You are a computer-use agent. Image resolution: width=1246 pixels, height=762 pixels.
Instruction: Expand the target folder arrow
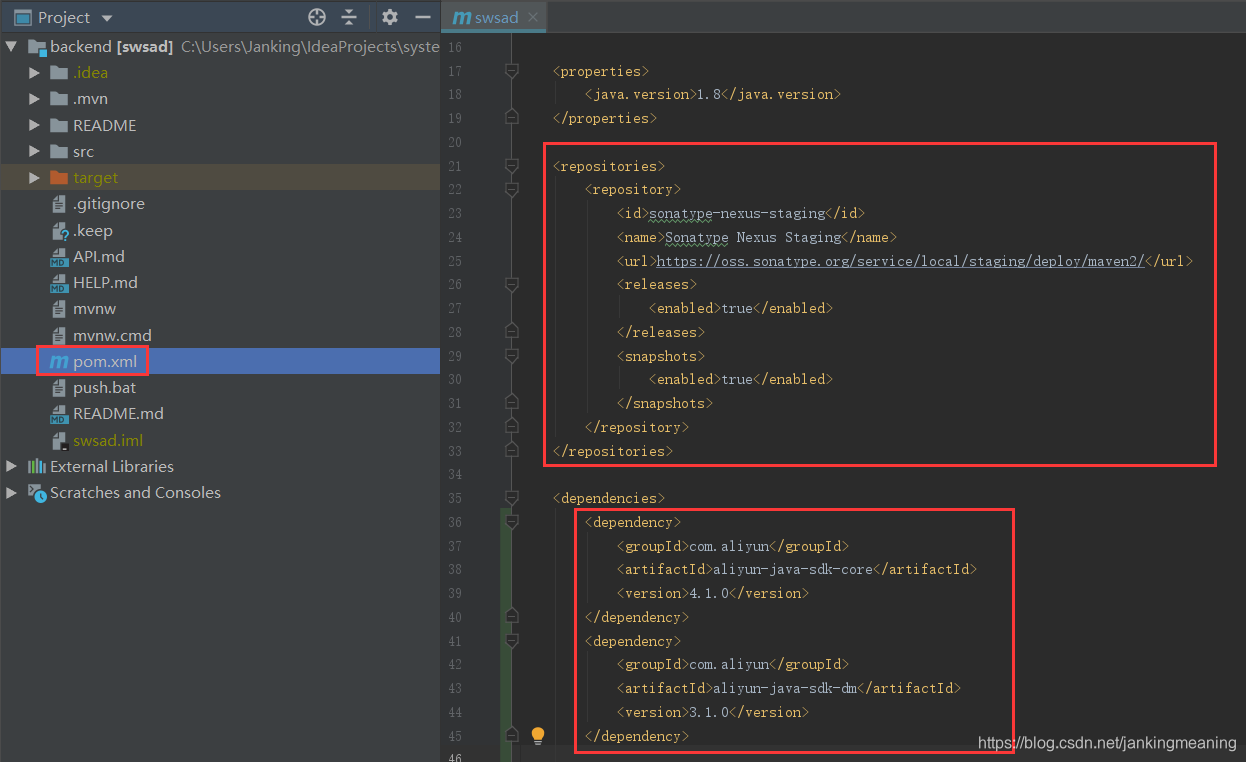(x=34, y=178)
